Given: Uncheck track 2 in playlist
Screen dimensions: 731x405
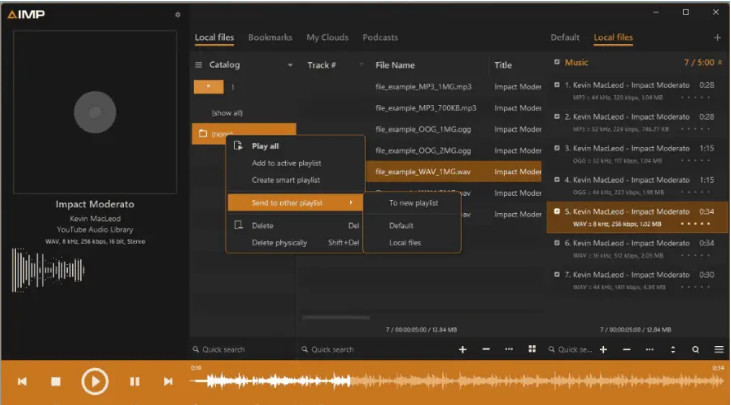Looking at the screenshot, I should [x=557, y=117].
